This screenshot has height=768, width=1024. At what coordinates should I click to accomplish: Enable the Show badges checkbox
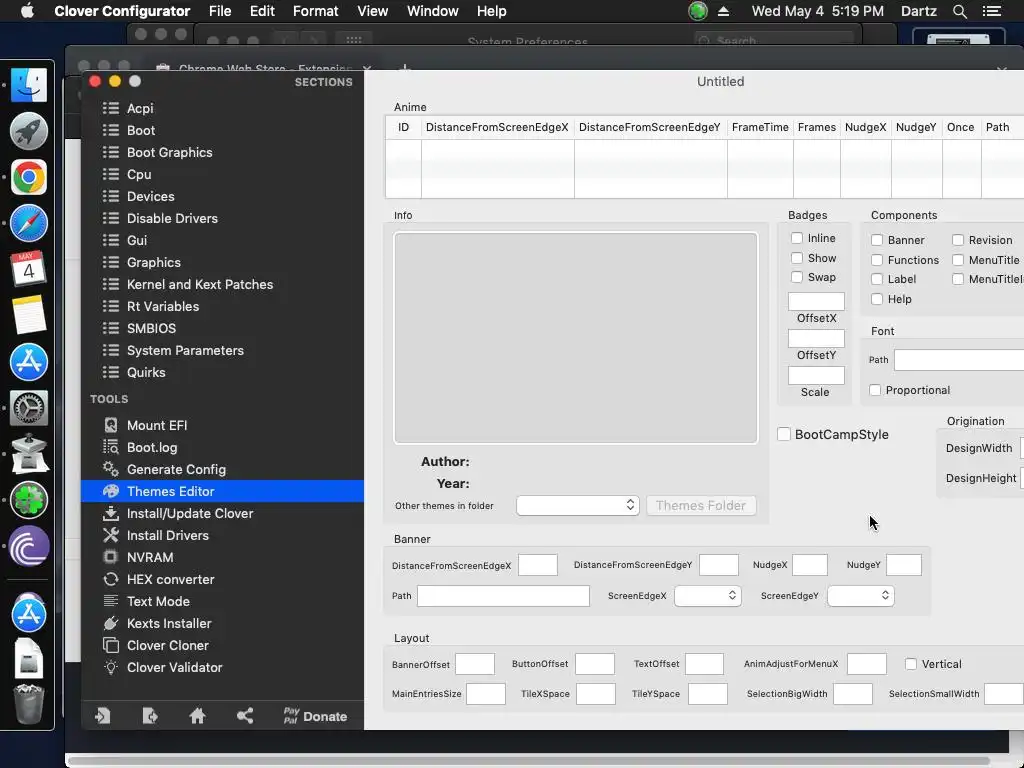(797, 258)
